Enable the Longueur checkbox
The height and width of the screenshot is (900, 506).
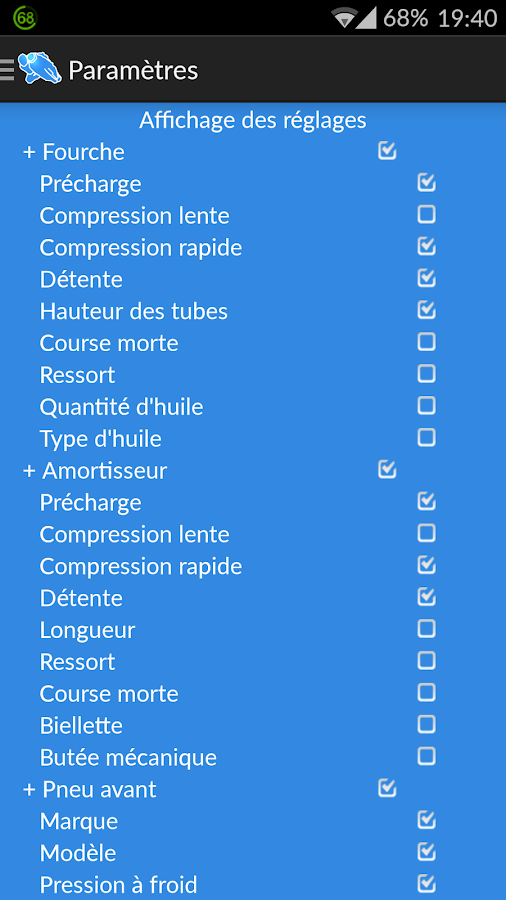(426, 629)
